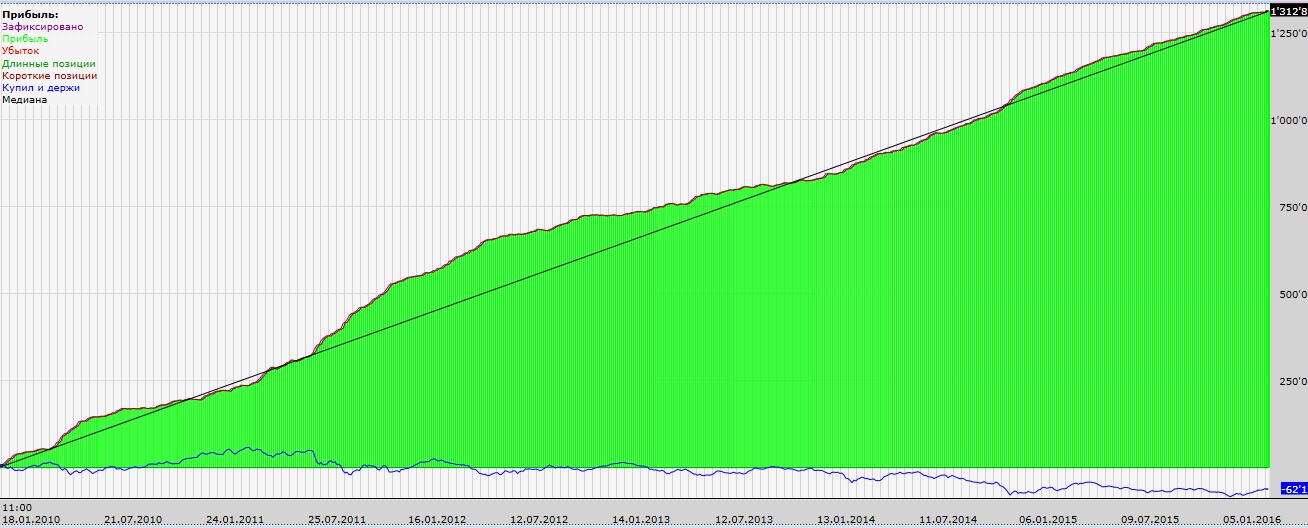1308x528 pixels.
Task: Select the 'Медиана' legend entry
Action: pos(25,99)
